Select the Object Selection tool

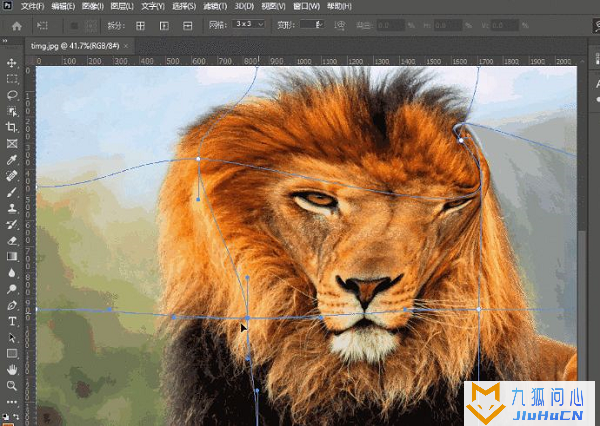point(12,111)
